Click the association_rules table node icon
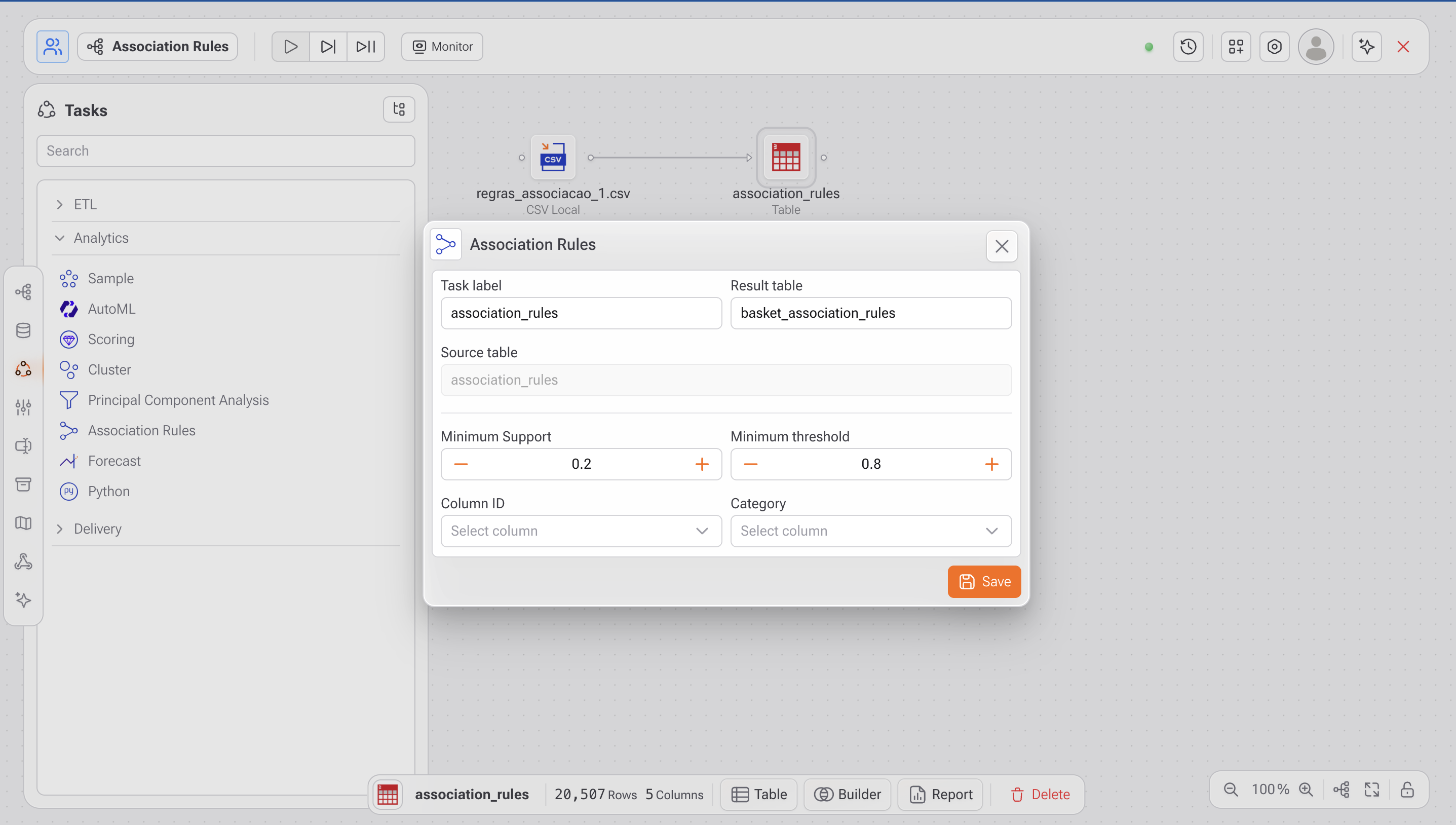The image size is (1456, 825). [785, 158]
